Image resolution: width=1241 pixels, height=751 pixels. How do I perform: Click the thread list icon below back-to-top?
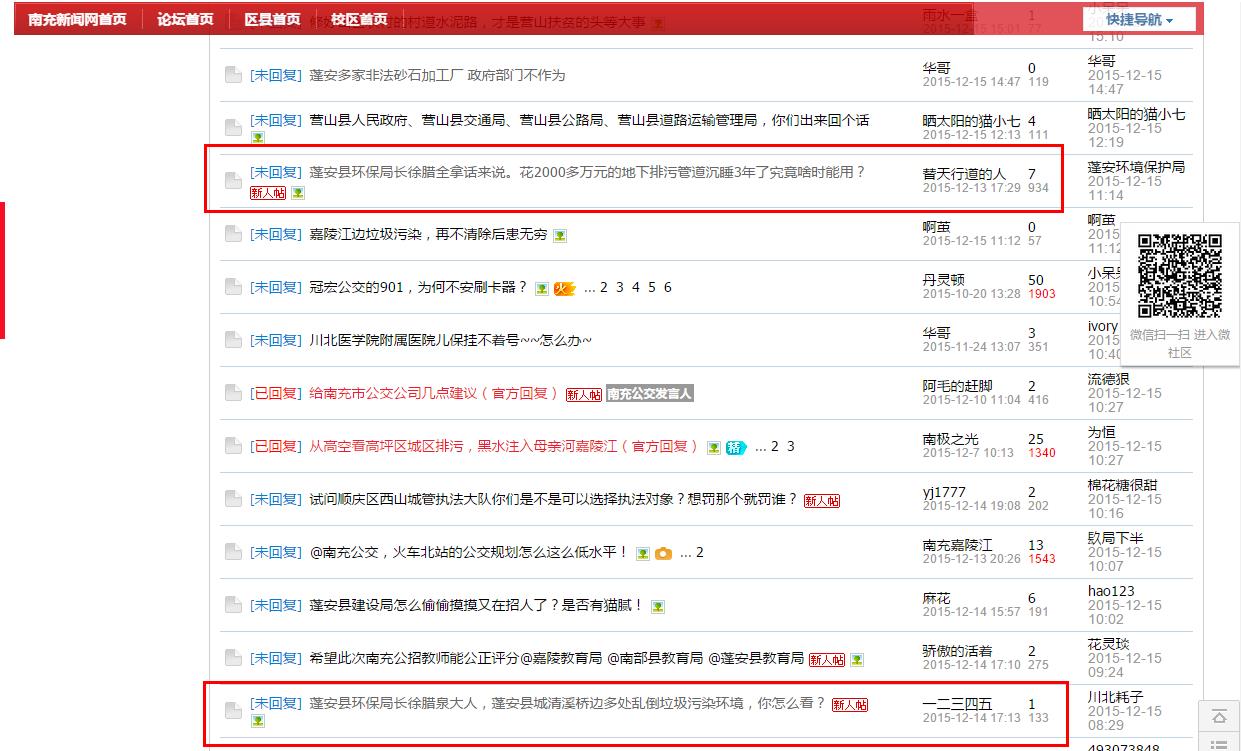point(1219,744)
